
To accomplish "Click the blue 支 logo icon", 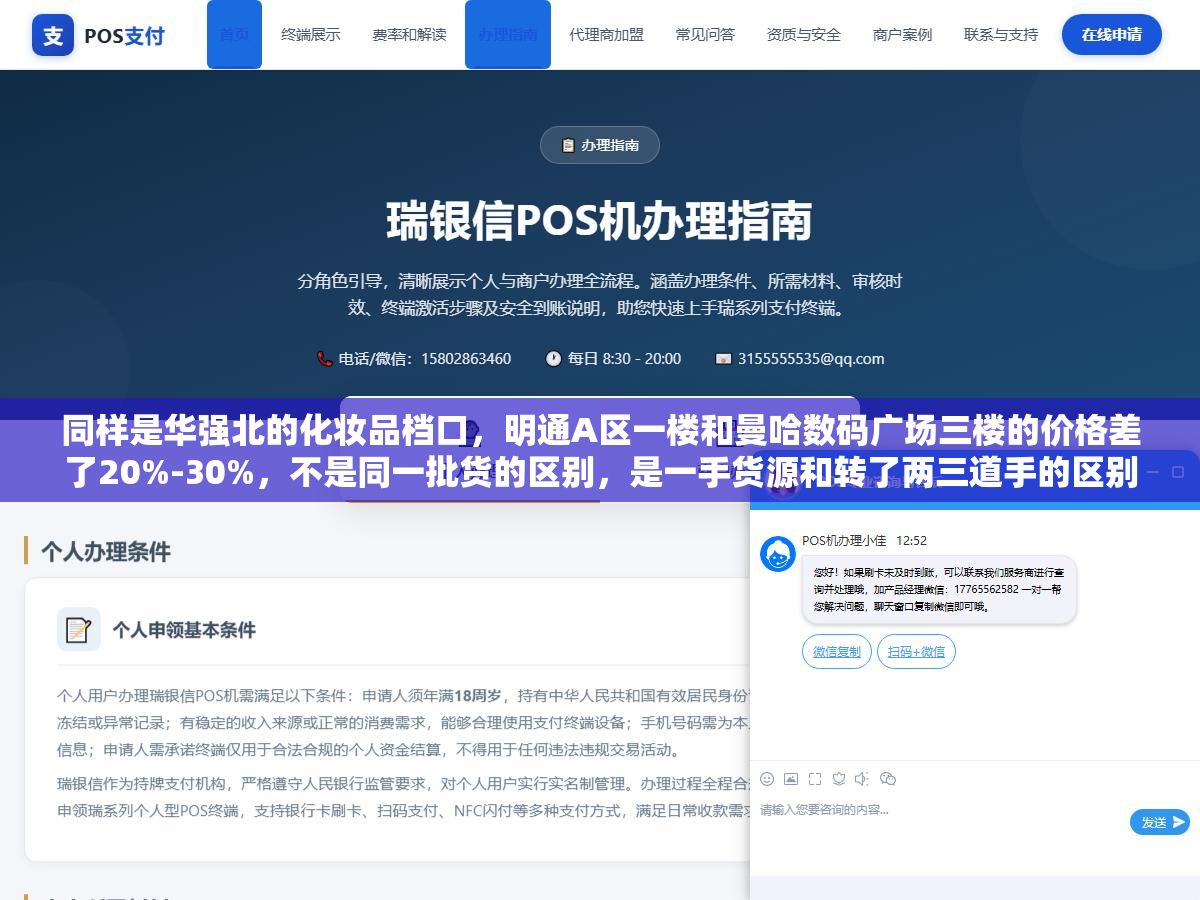I will click(x=53, y=35).
